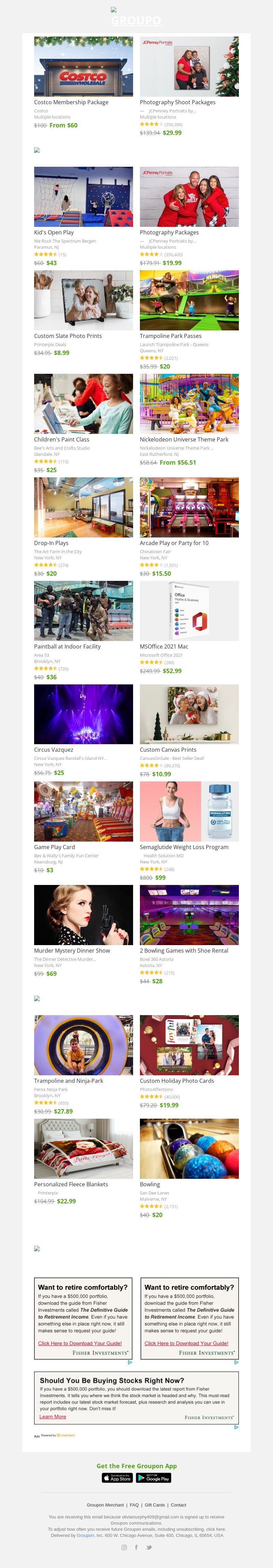Open the Murder Mystery Dinner Show image

pos(83,915)
